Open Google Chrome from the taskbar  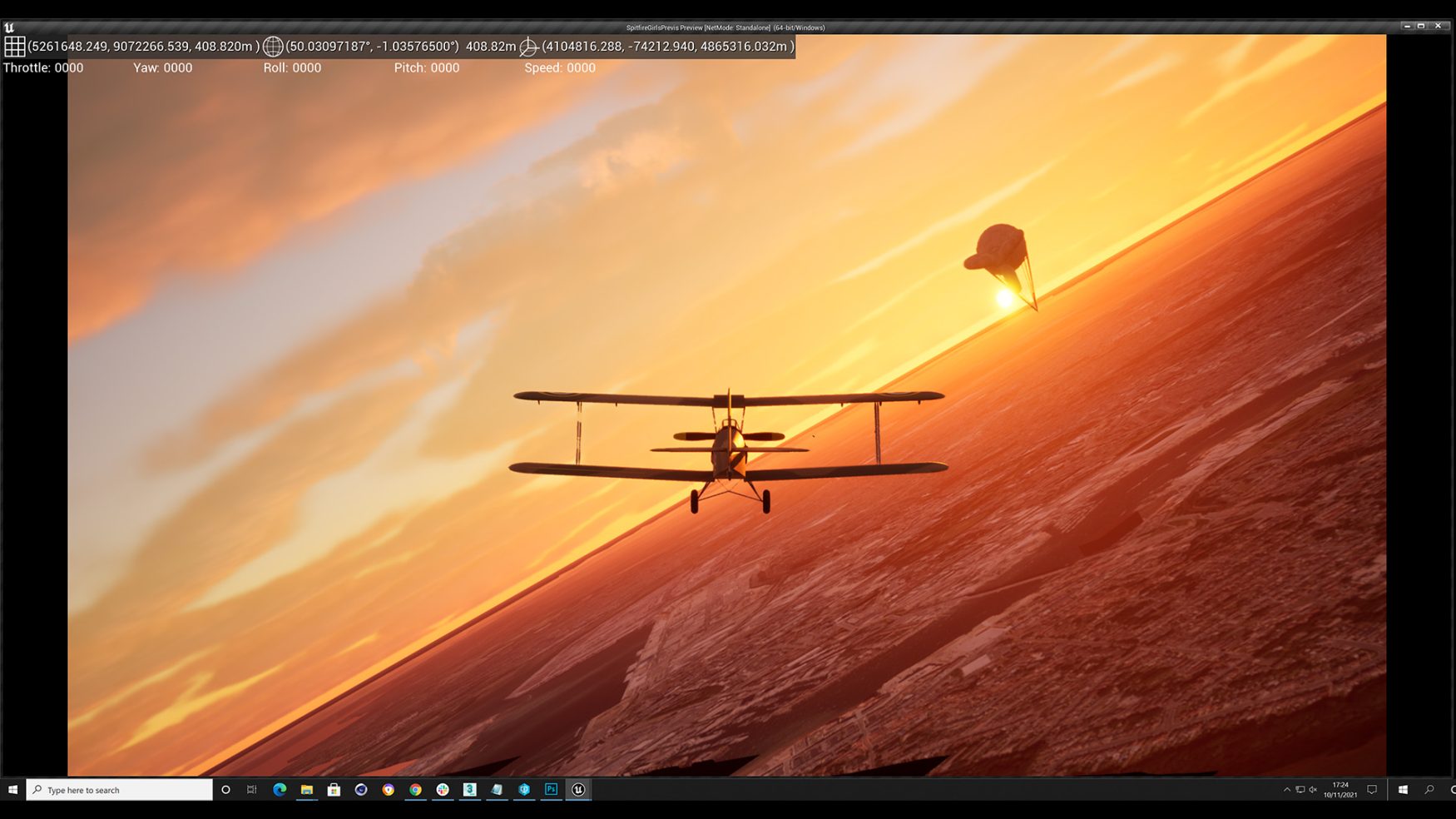415,790
